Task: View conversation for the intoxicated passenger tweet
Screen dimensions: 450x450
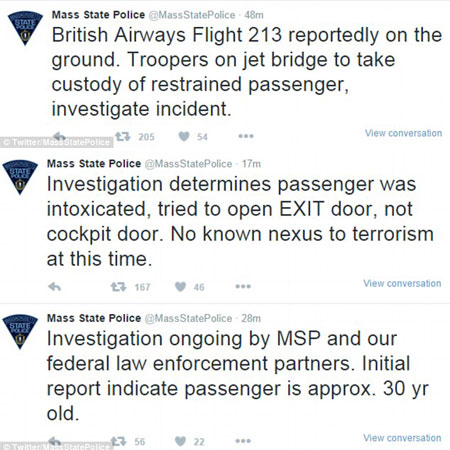Action: tap(402, 283)
